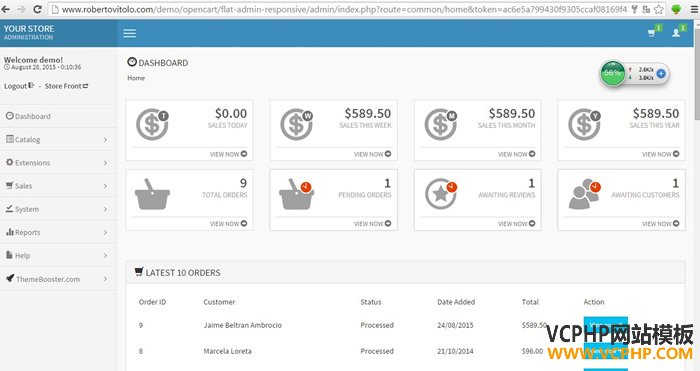The image size is (700, 371).
Task: Click the browser address bar URL
Action: pos(344,9)
